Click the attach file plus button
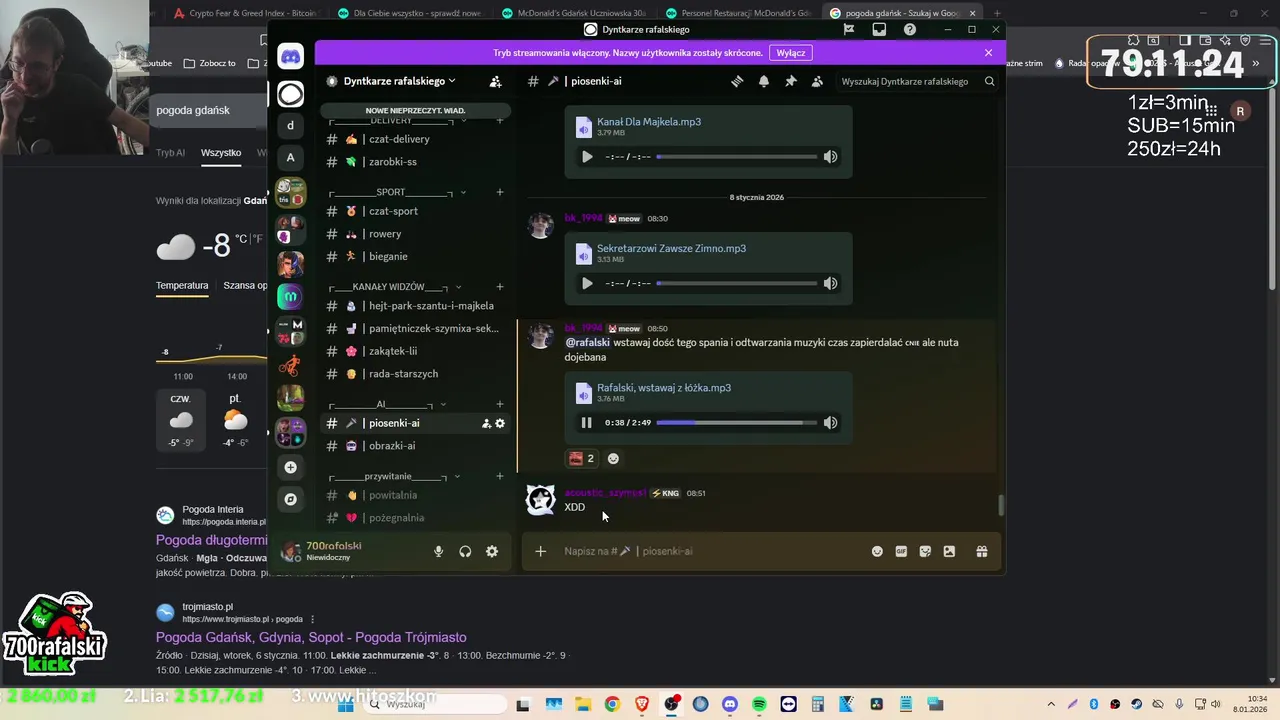Image resolution: width=1280 pixels, height=720 pixels. coord(540,551)
